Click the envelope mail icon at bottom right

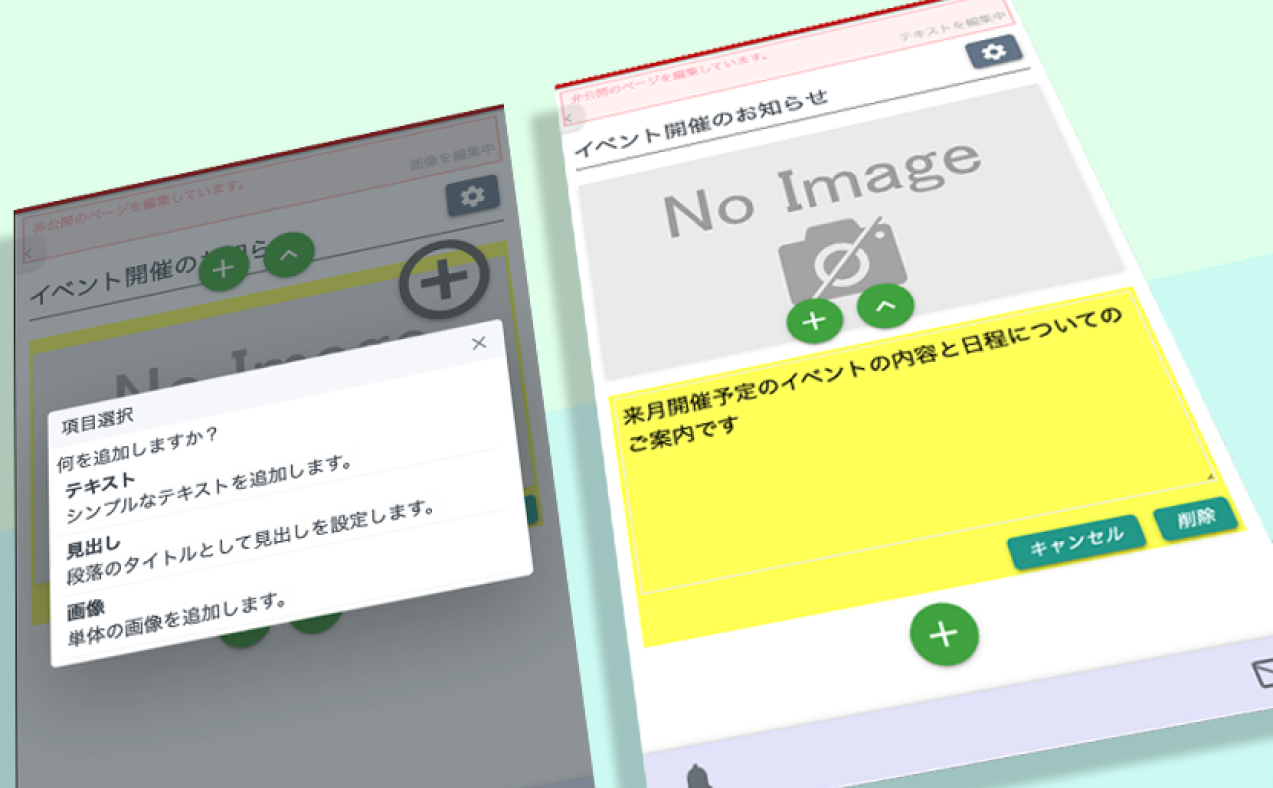1262,674
